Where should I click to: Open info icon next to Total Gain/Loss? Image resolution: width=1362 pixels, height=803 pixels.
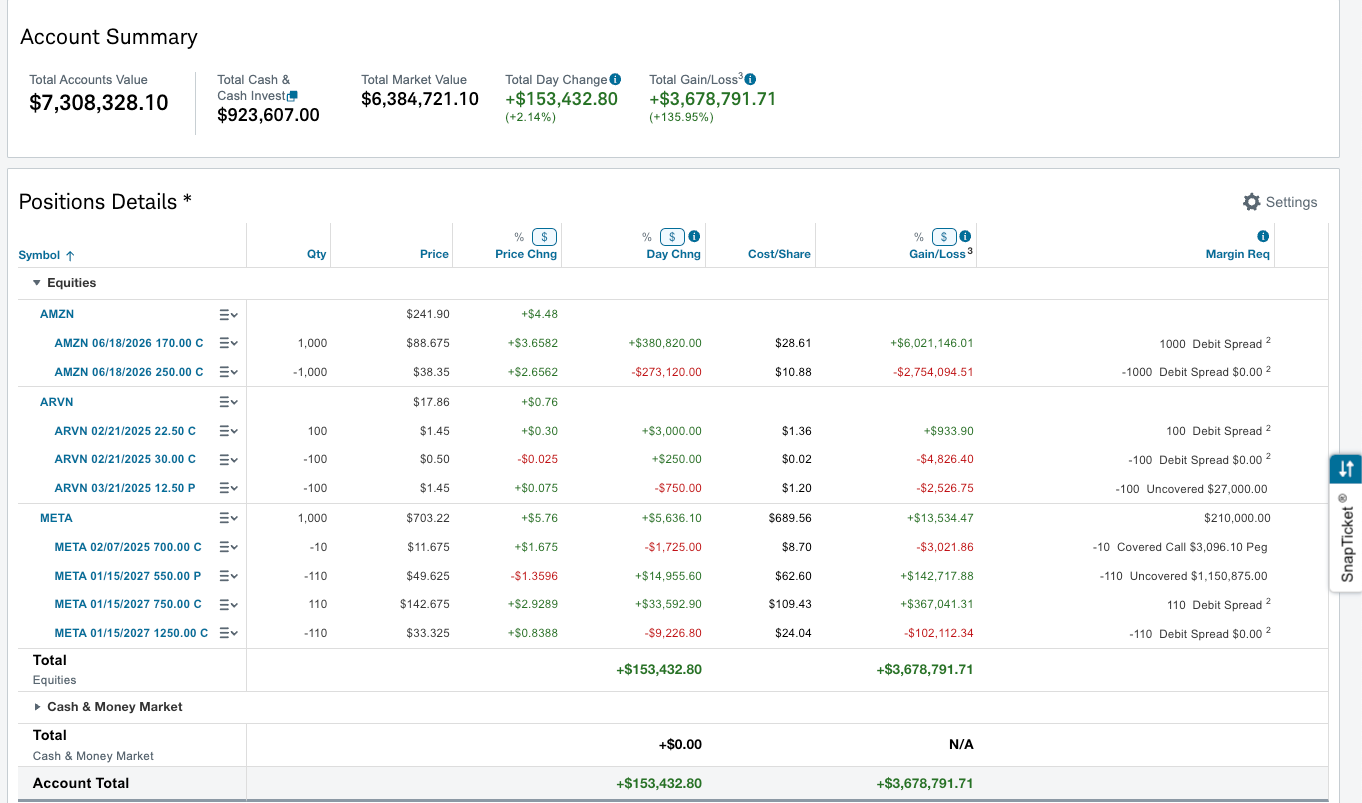tap(750, 79)
